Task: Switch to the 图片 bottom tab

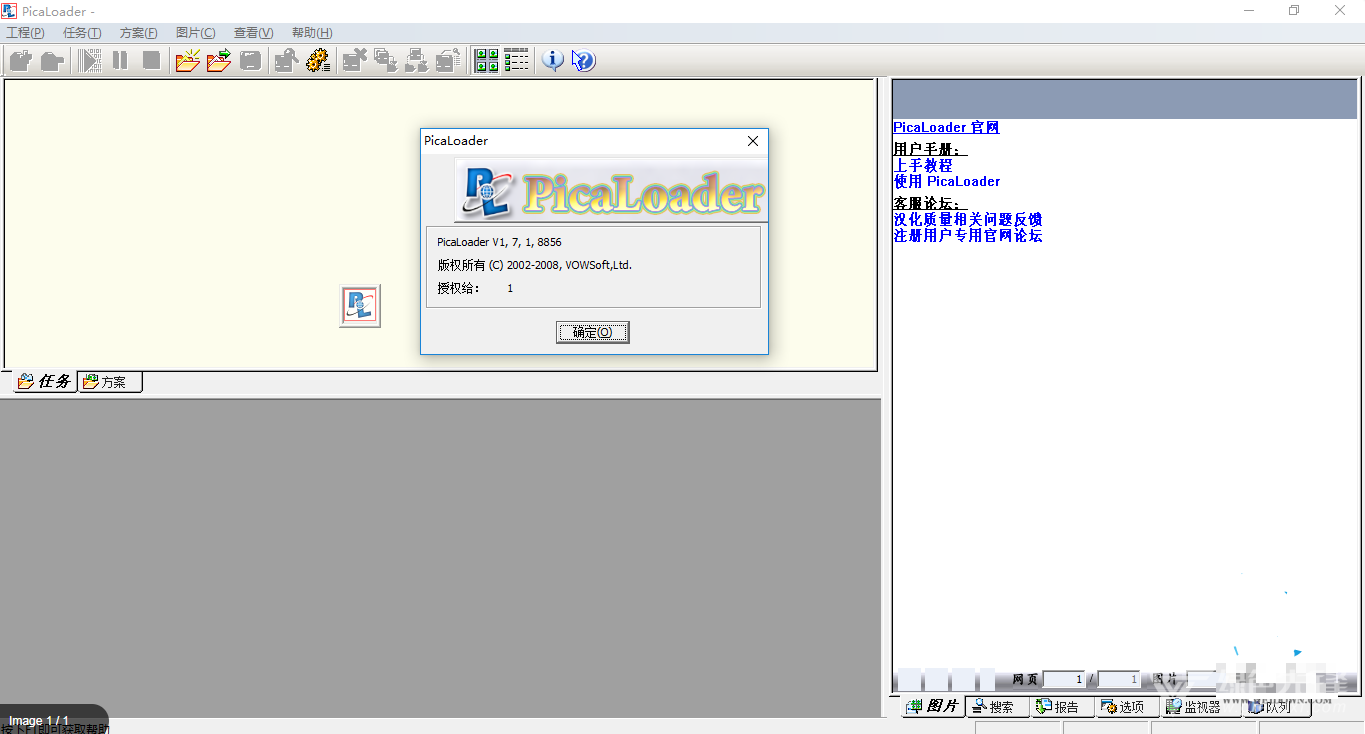Action: point(933,706)
